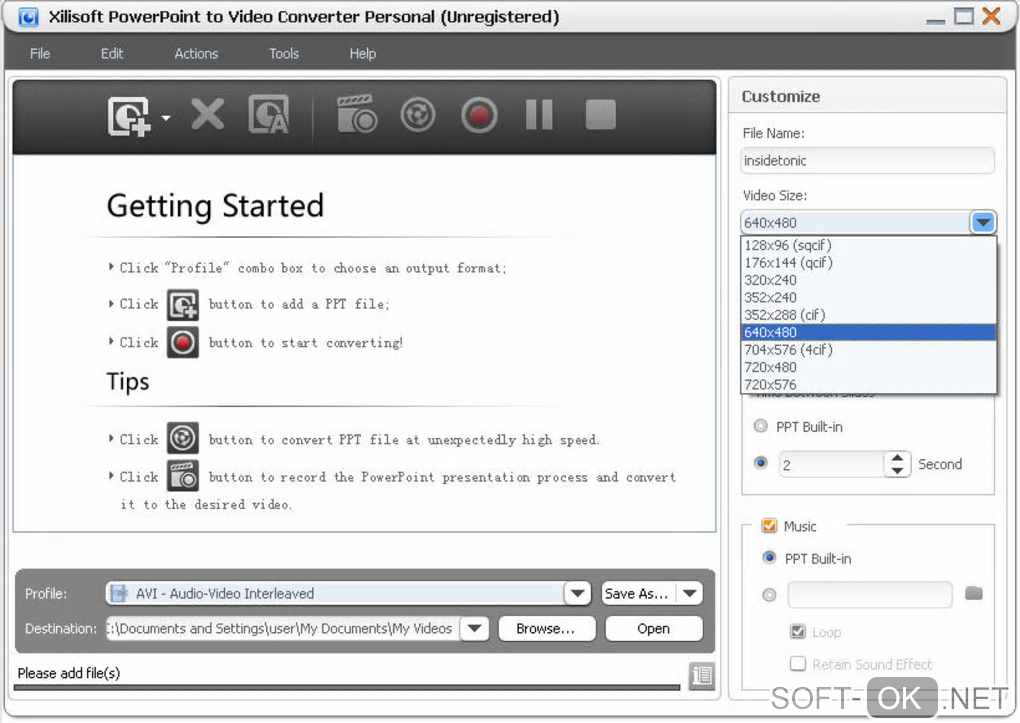The height and width of the screenshot is (723, 1020).
Task: Click the seconds value field
Action: (831, 465)
